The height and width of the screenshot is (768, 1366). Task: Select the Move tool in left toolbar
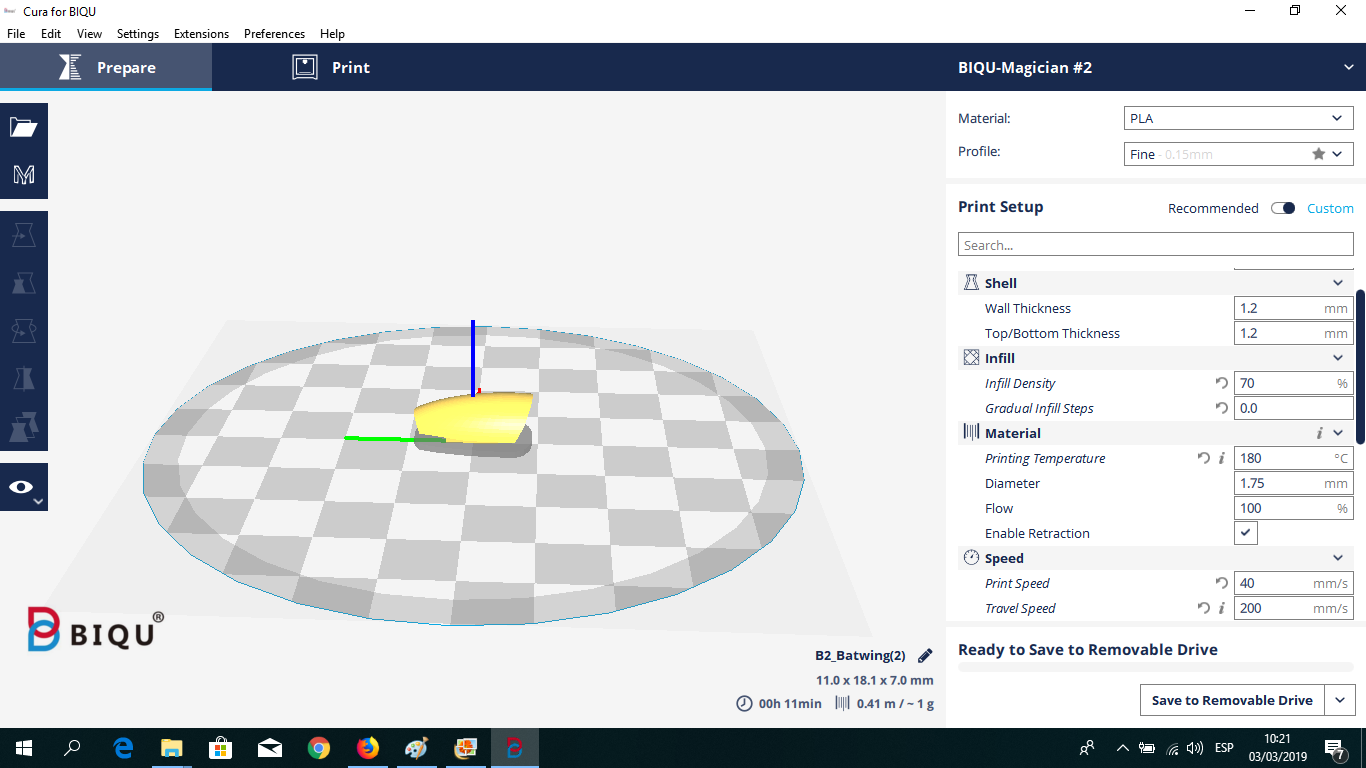click(x=24, y=236)
